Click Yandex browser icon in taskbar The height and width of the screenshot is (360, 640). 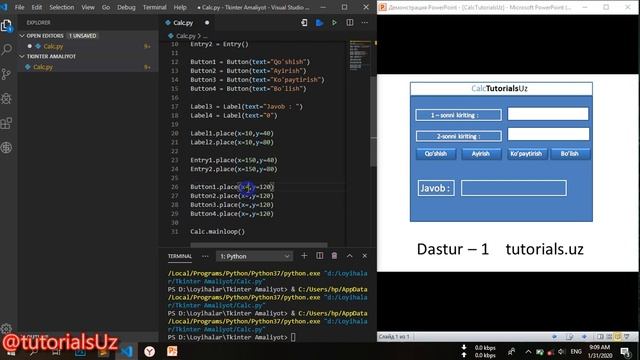pyautogui.click(x=149, y=351)
